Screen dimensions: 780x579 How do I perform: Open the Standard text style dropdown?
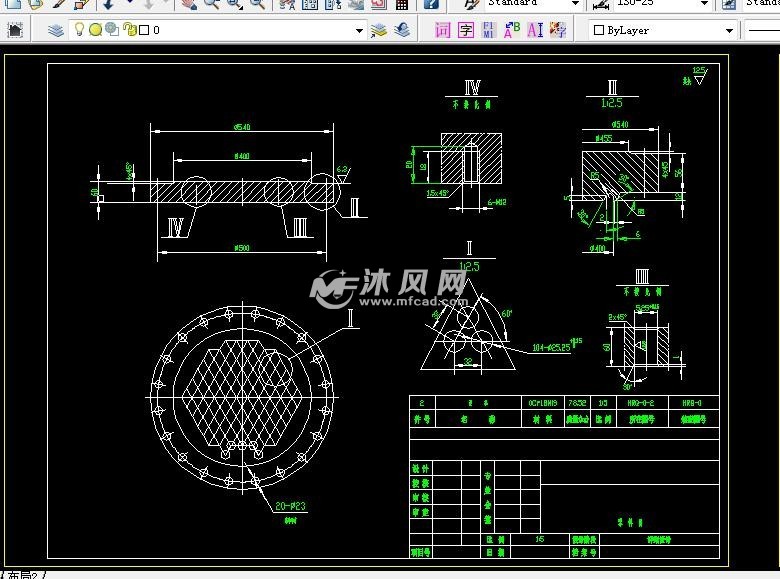click(576, 3)
